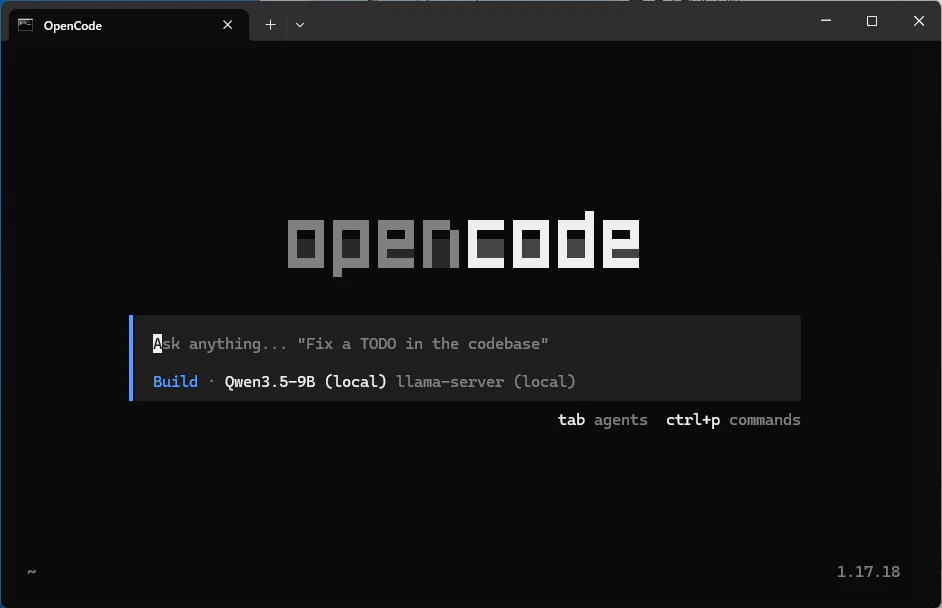The image size is (942, 608).
Task: Click the version number 1.17.18
Action: pyautogui.click(x=868, y=571)
